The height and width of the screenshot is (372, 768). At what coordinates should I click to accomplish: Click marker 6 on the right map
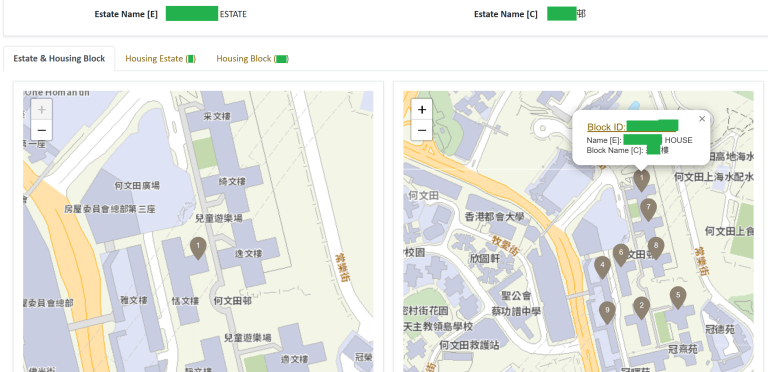tap(621, 255)
